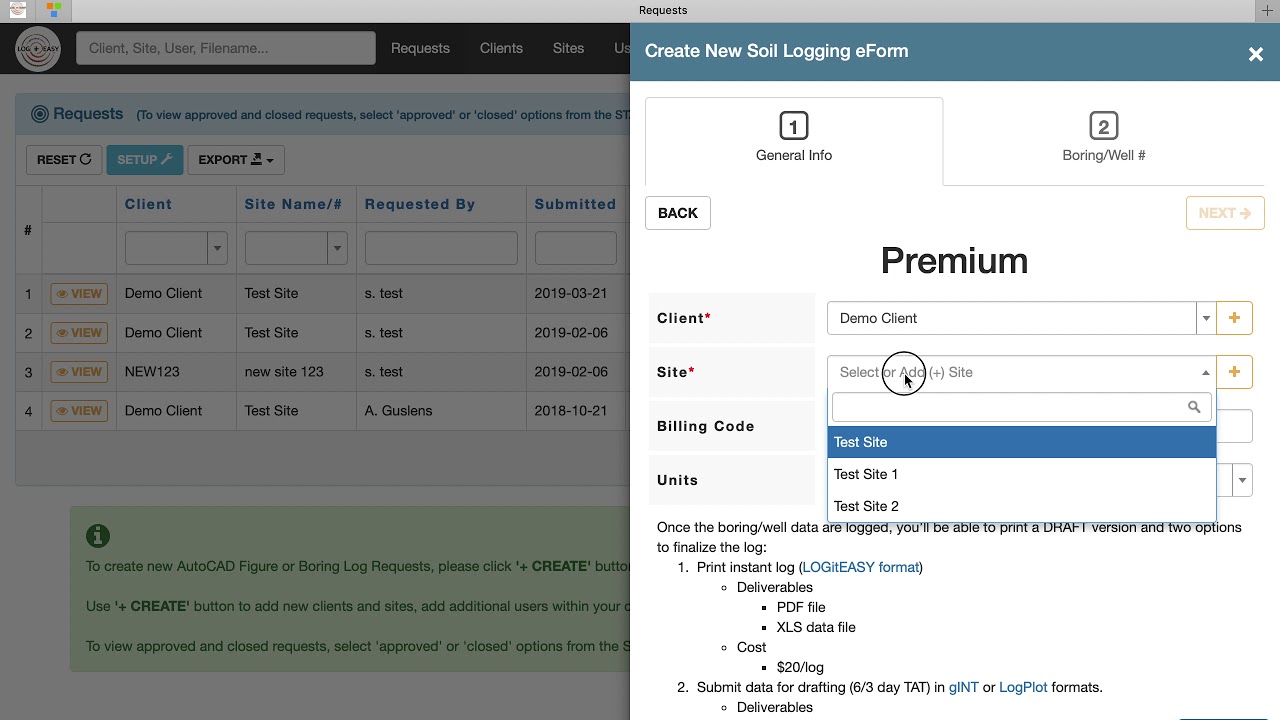Open the Sites menu in the navigation bar
Image resolution: width=1280 pixels, height=720 pixels.
coord(568,48)
